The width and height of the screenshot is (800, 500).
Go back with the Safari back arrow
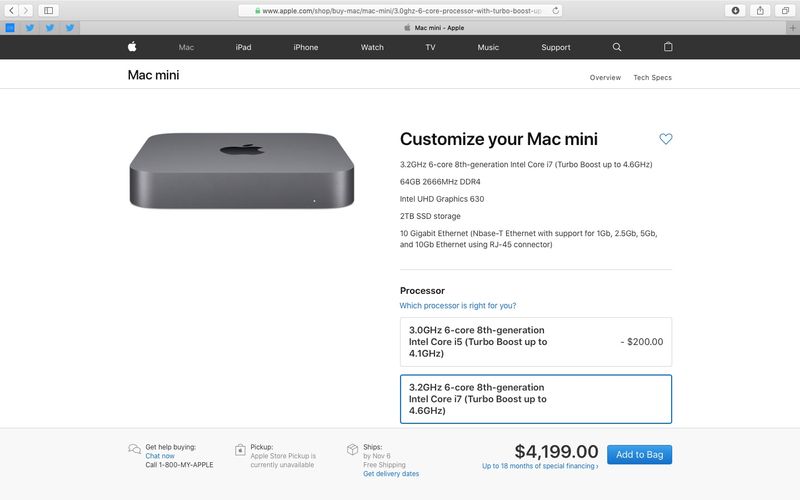point(11,10)
